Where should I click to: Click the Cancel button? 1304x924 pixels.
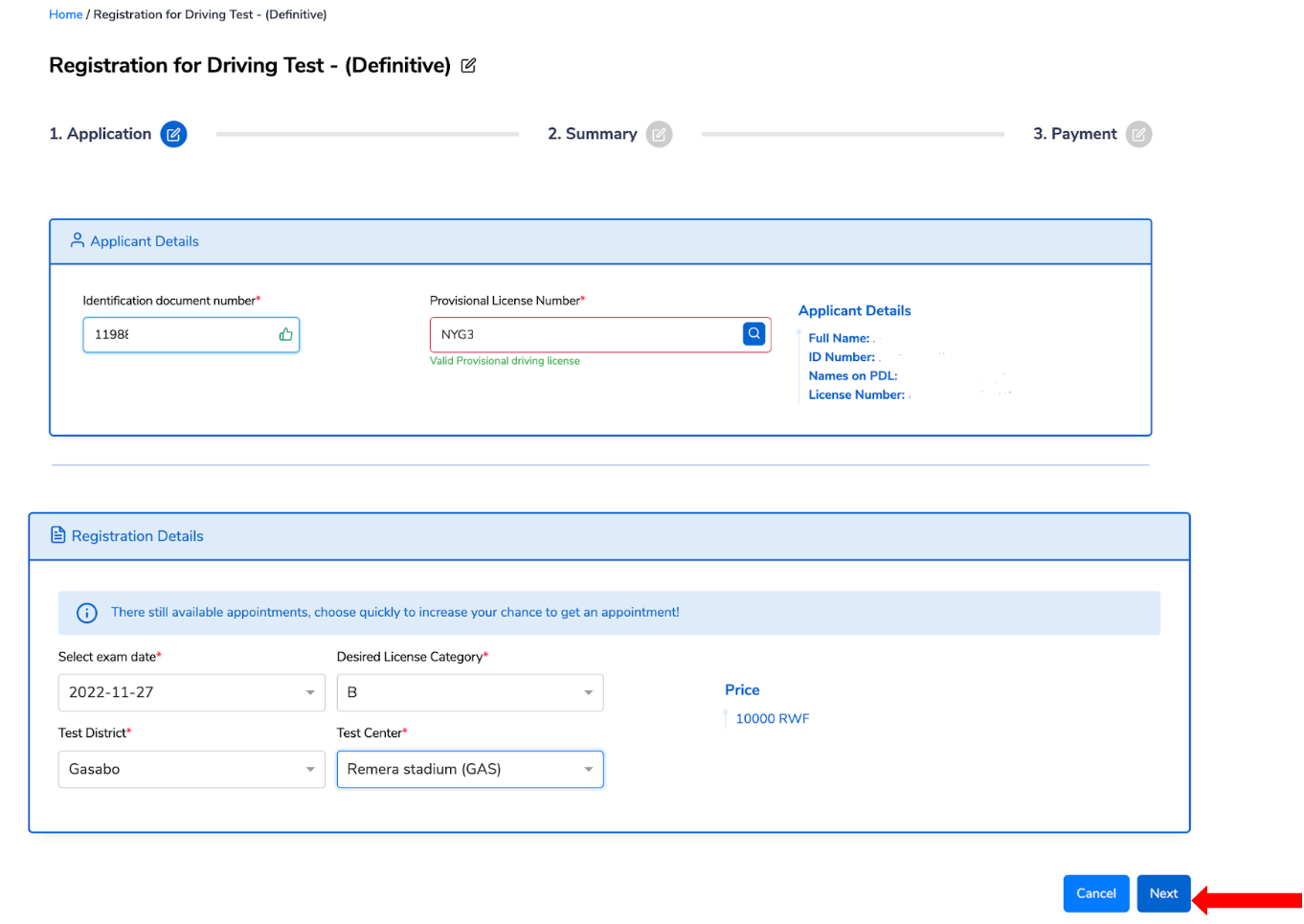(1096, 892)
